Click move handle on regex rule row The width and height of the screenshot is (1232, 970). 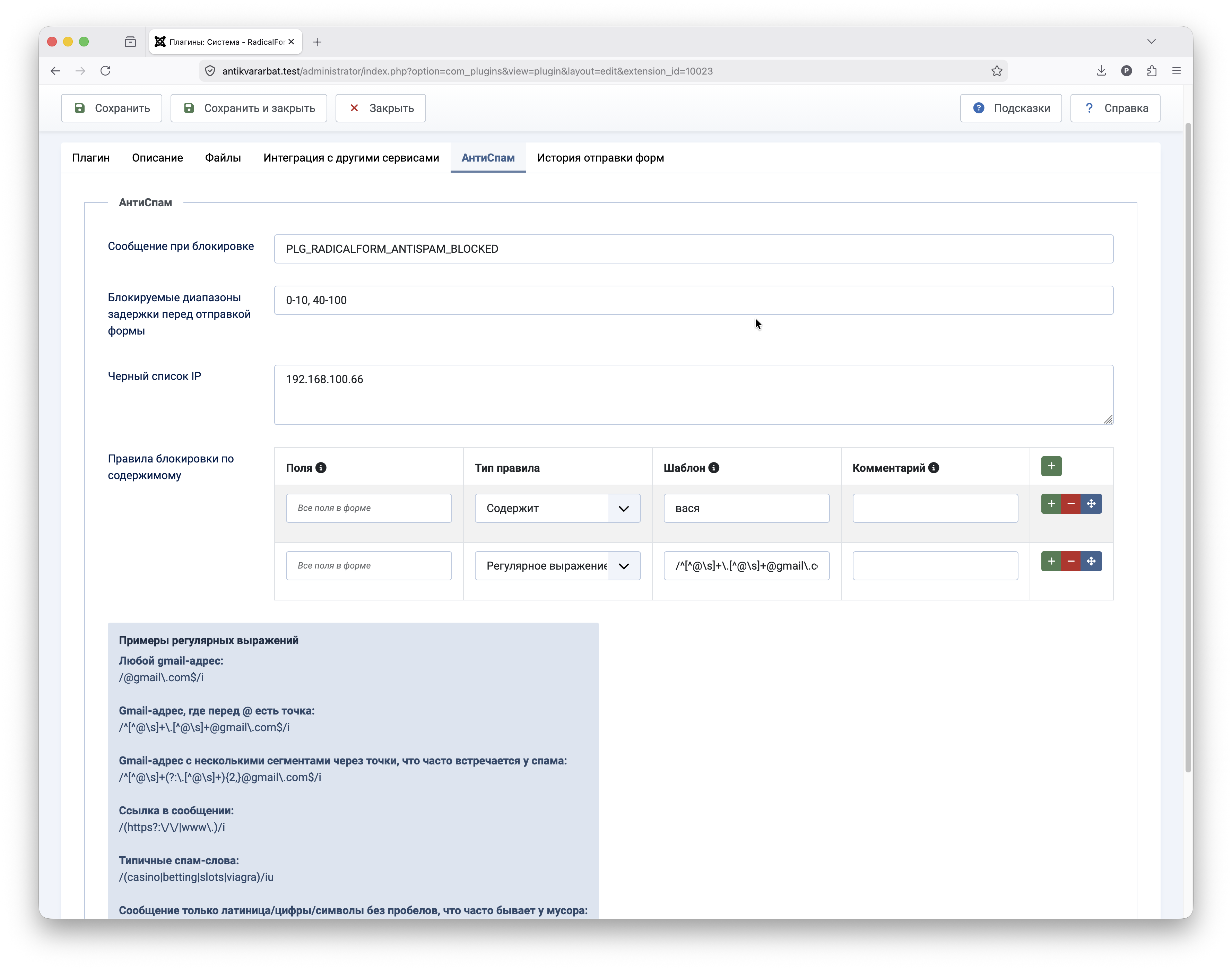pyautogui.click(x=1091, y=561)
